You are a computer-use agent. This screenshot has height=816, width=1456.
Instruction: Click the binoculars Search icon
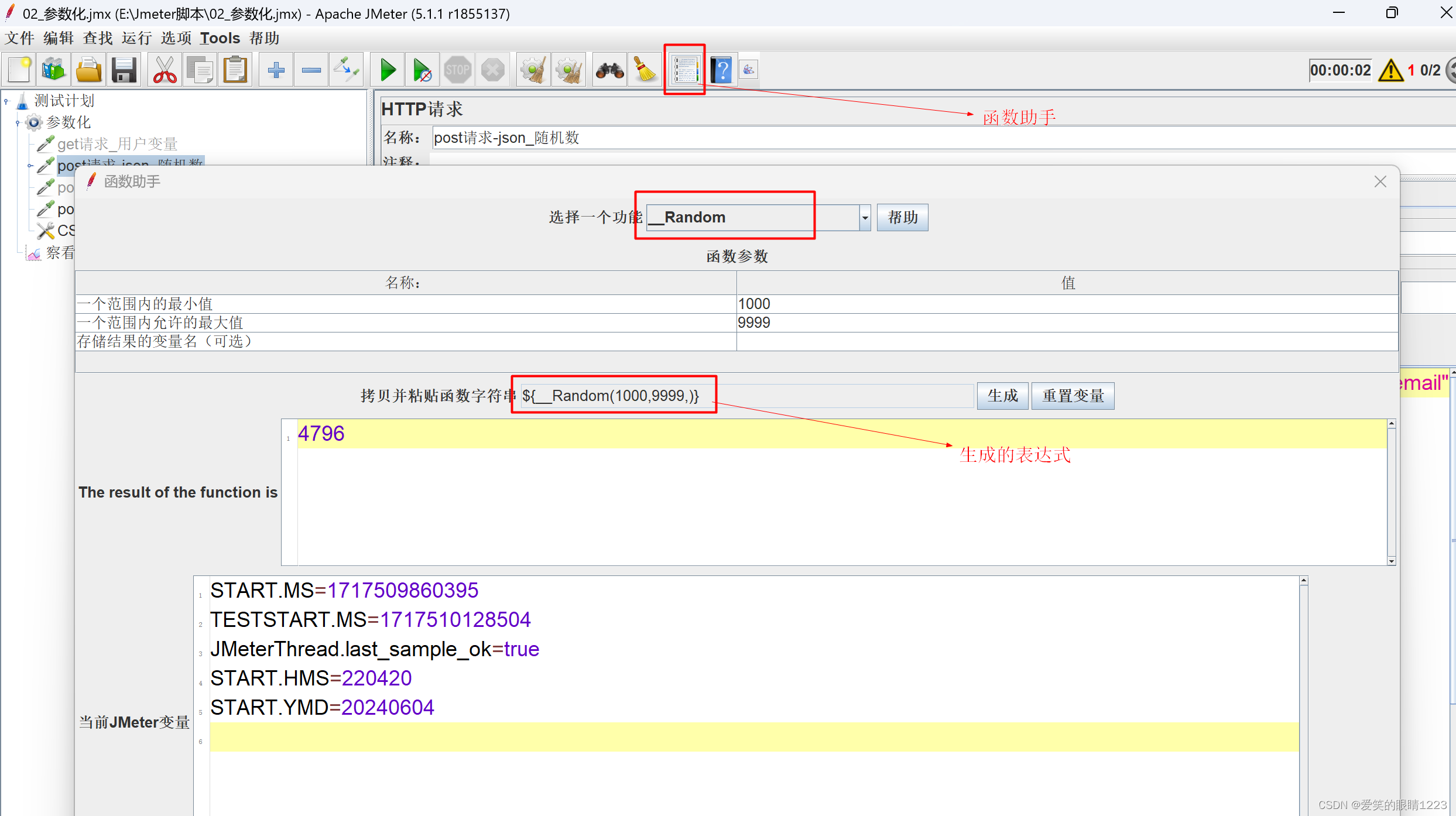(x=609, y=70)
